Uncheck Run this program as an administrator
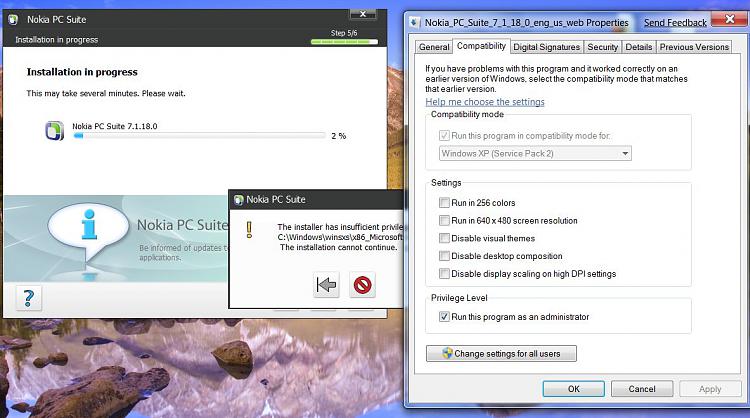Image resolution: width=750 pixels, height=418 pixels. [444, 317]
